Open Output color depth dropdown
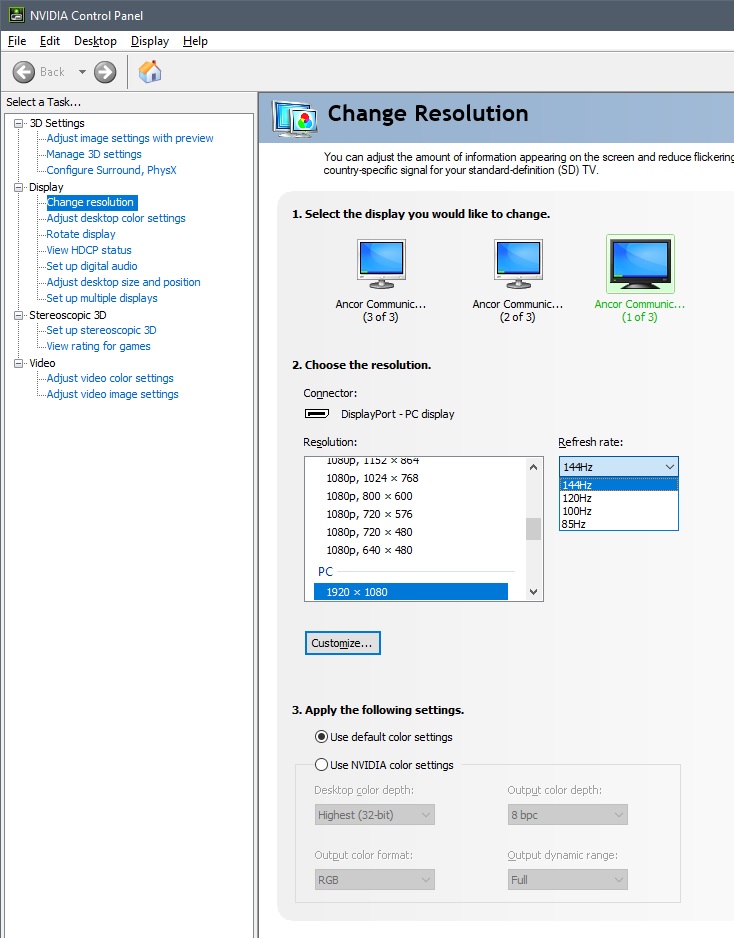Image resolution: width=734 pixels, height=938 pixels. click(568, 815)
